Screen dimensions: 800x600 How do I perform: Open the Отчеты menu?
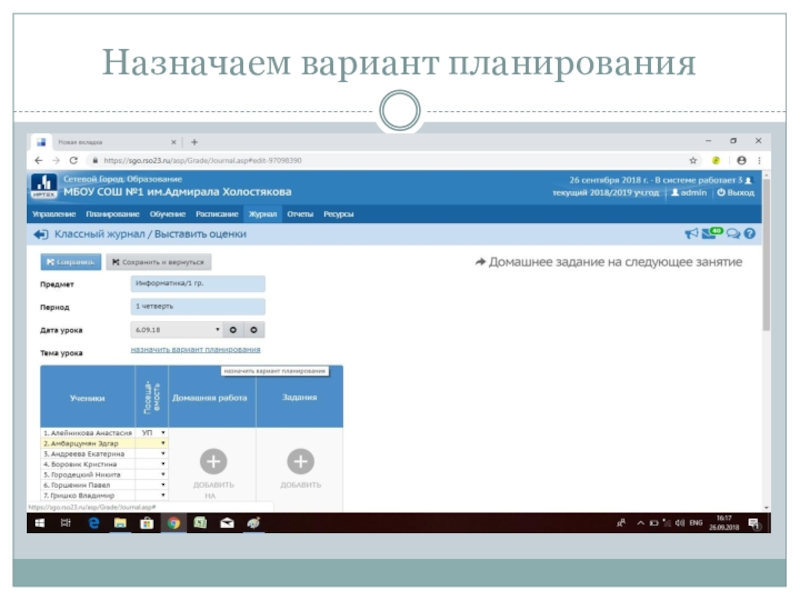(x=299, y=214)
